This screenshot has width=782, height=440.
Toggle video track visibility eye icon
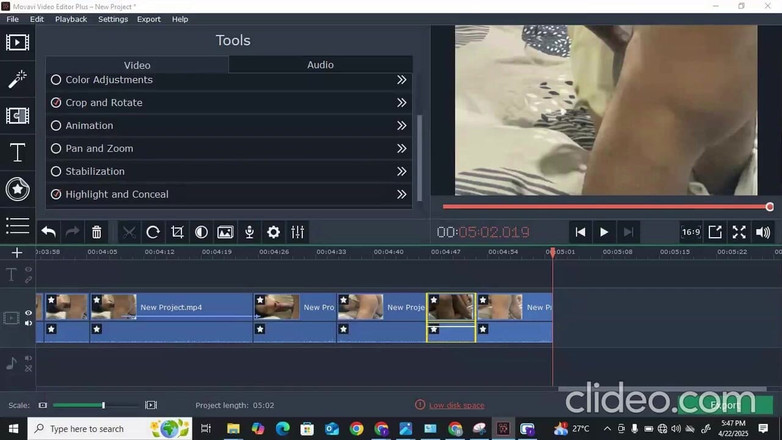click(28, 313)
